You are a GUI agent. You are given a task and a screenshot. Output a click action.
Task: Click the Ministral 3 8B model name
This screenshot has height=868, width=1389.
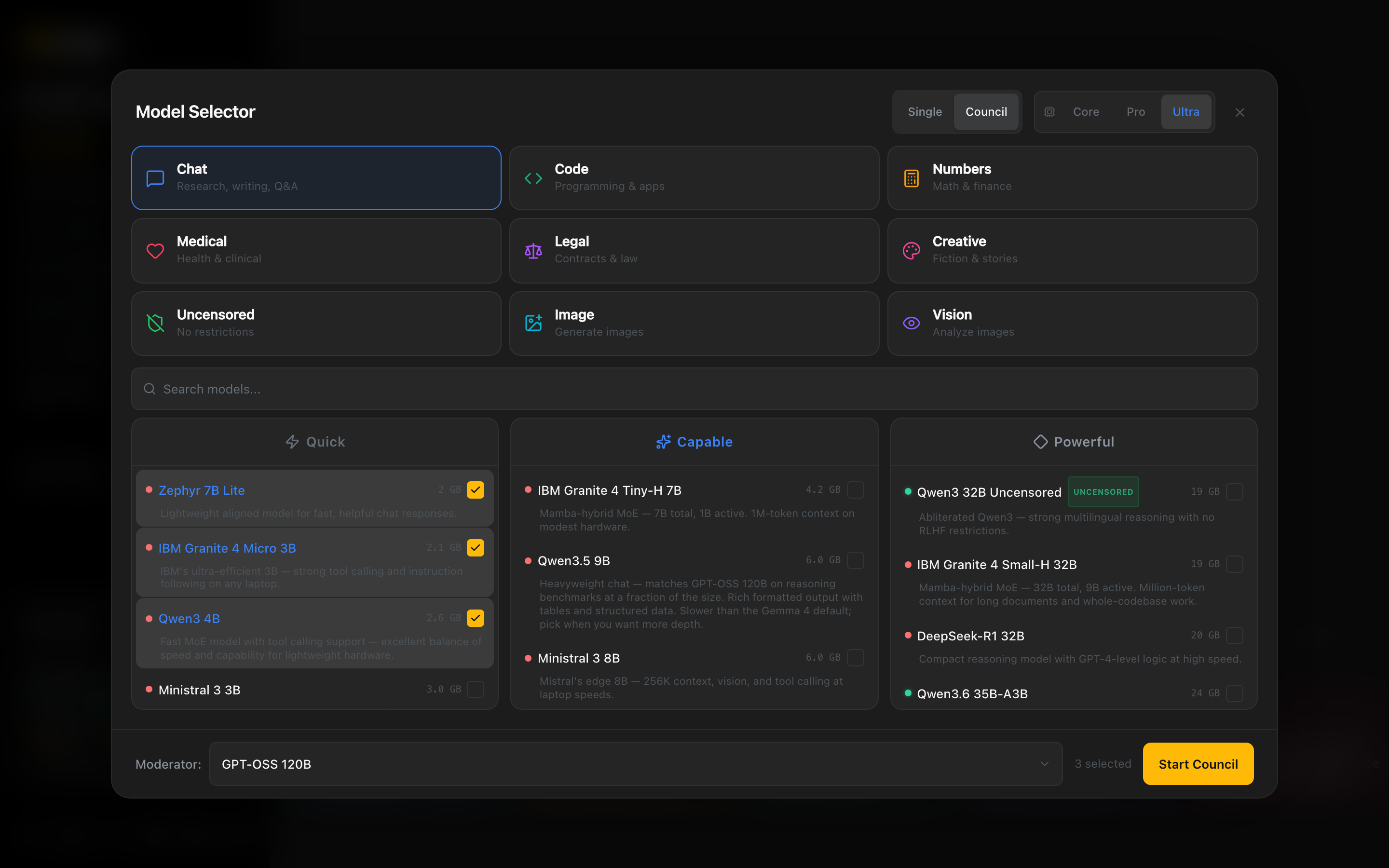(579, 658)
